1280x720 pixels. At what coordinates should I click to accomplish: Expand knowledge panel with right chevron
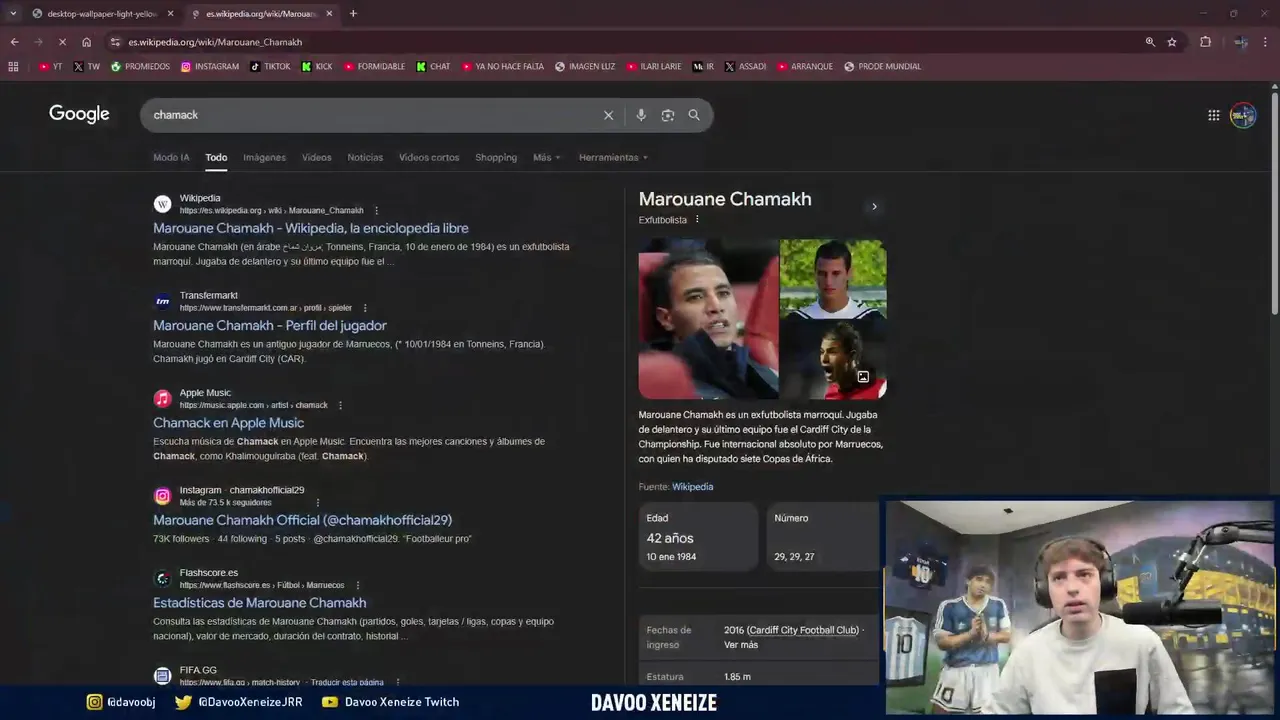pos(874,207)
